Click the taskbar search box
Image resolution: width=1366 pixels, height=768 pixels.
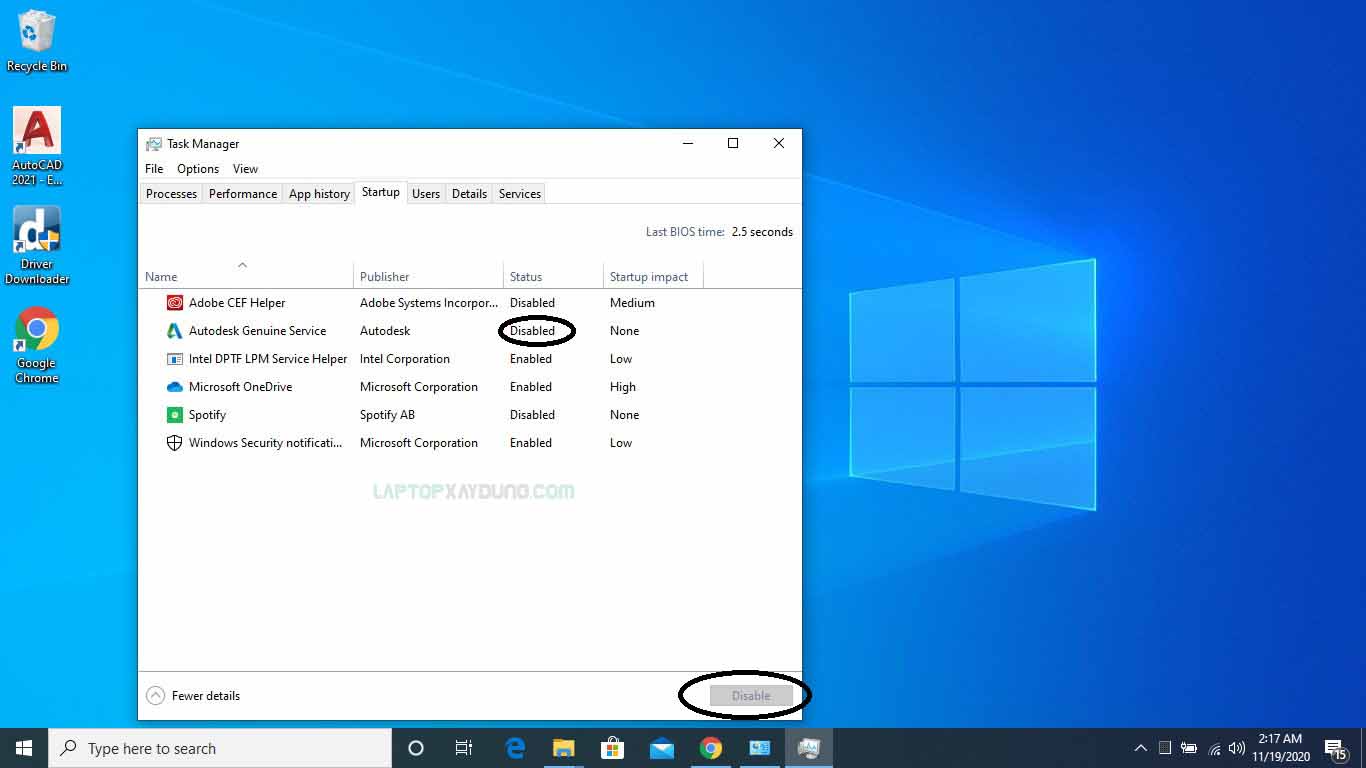pyautogui.click(x=220, y=748)
